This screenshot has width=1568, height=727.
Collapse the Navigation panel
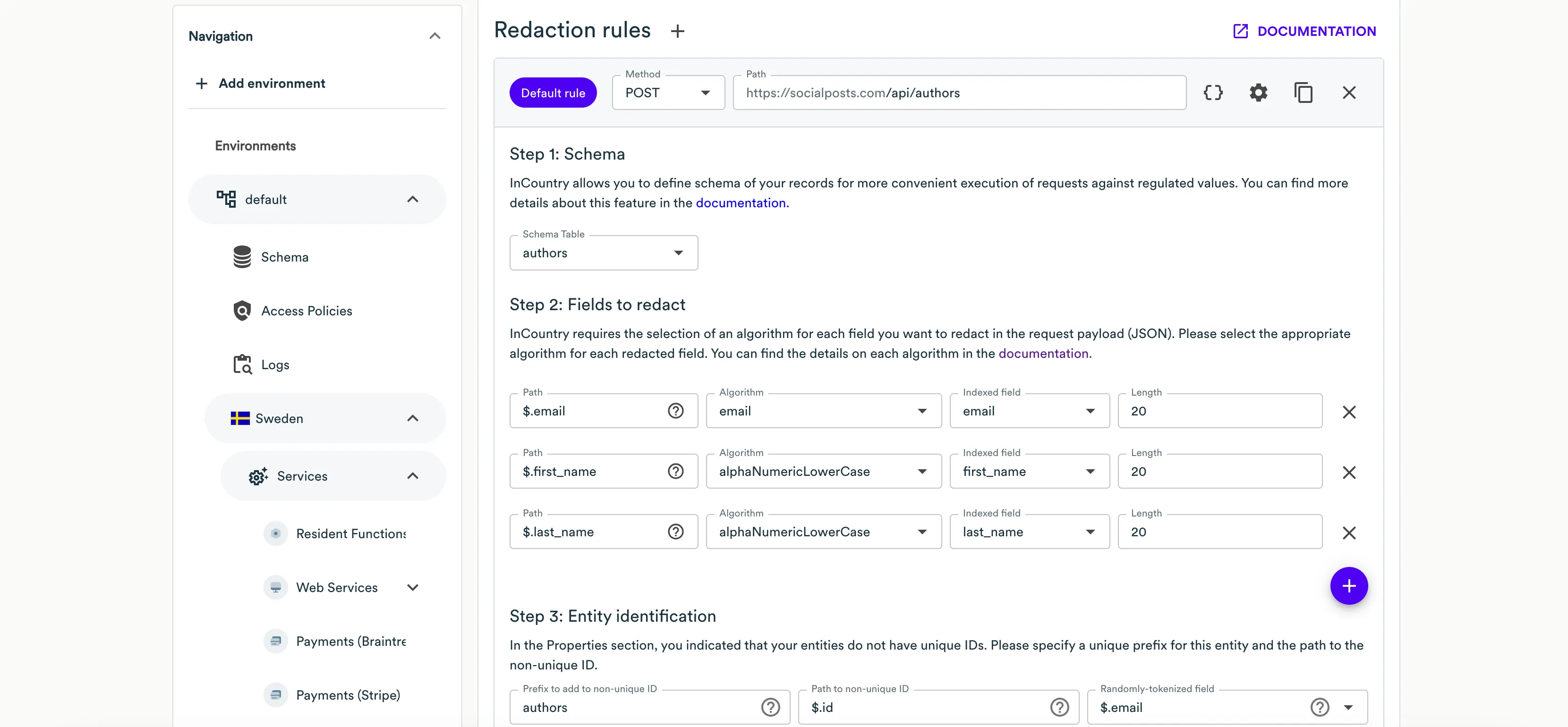pos(435,36)
